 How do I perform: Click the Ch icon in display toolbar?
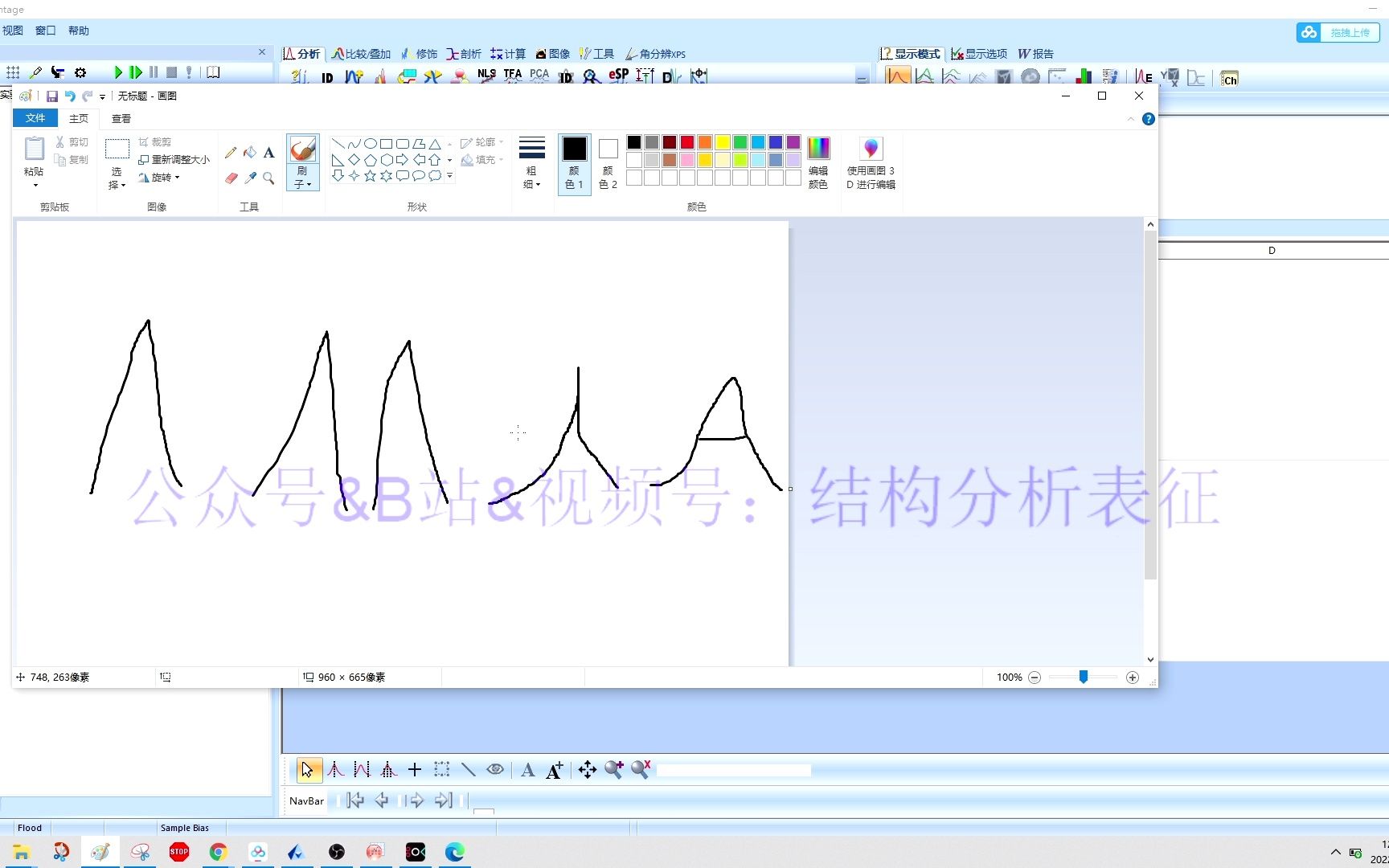click(1229, 79)
